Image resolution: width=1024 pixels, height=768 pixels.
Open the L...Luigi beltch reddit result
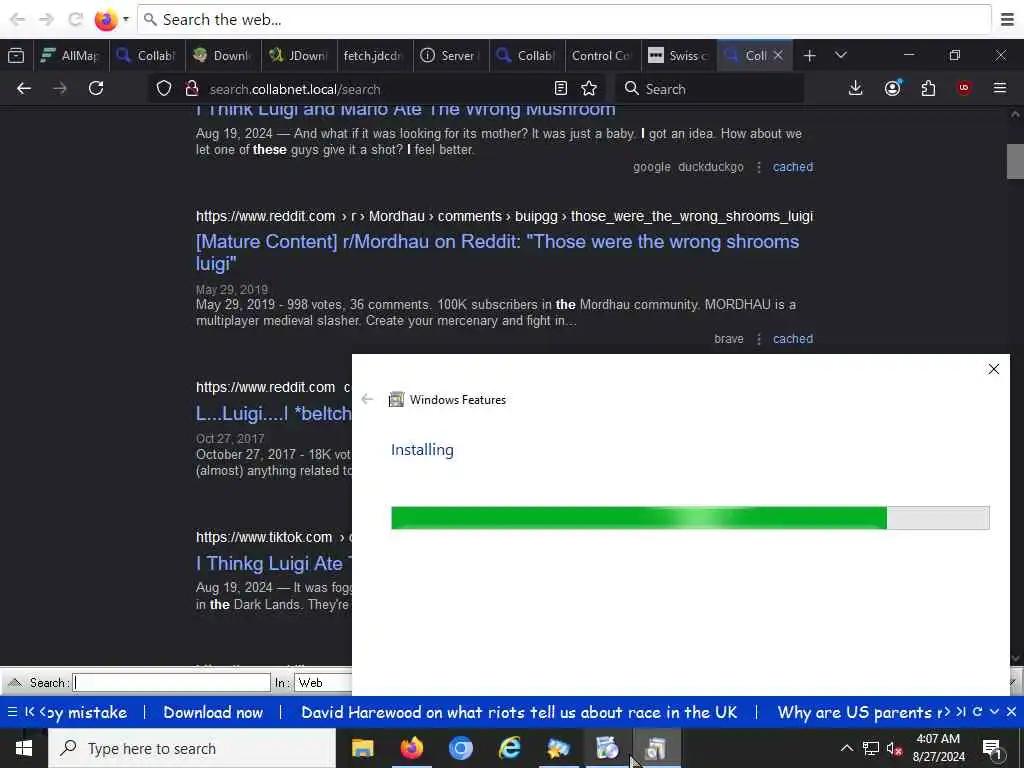(274, 413)
